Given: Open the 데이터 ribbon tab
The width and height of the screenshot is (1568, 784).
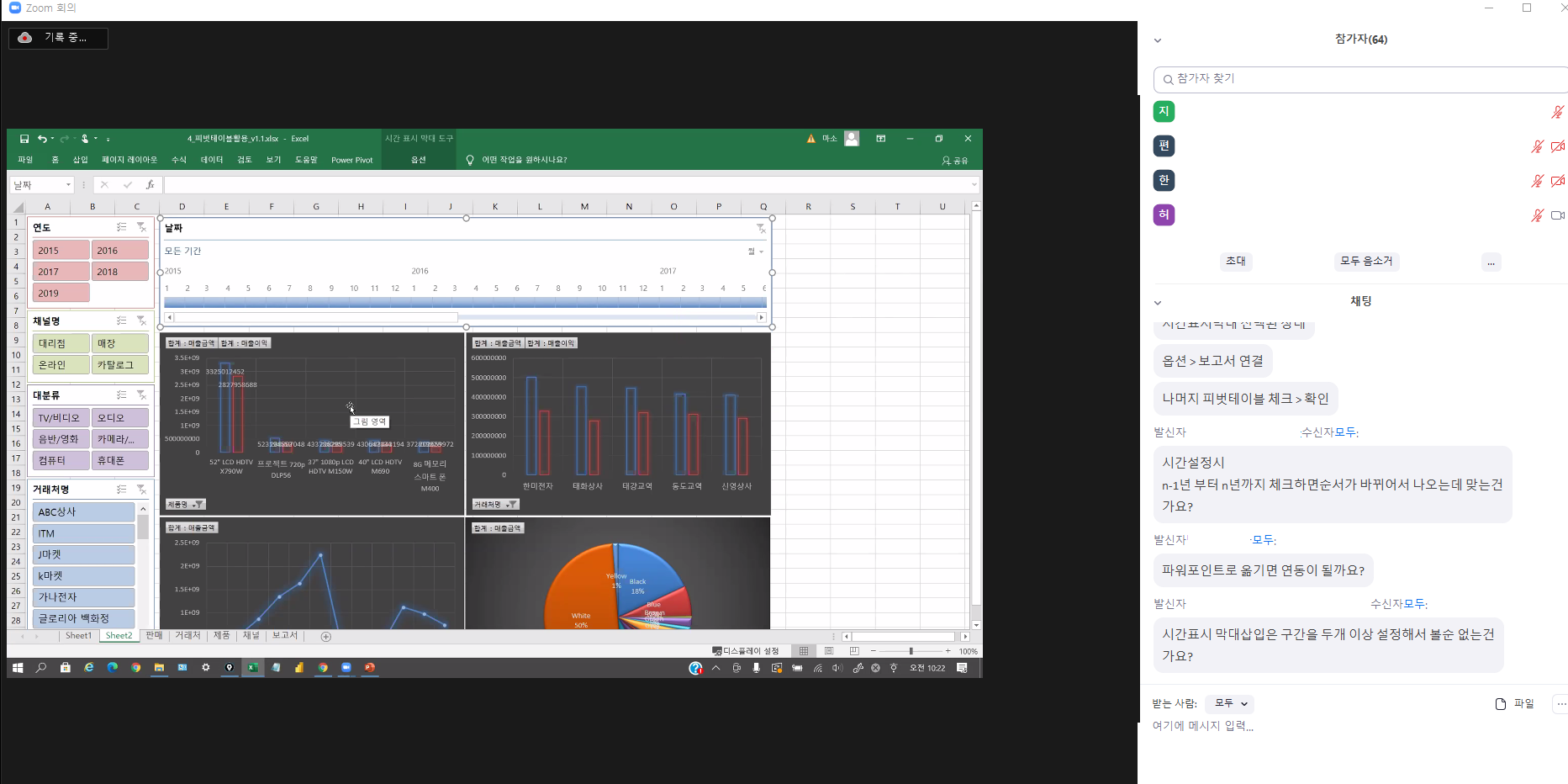Looking at the screenshot, I should coord(212,160).
